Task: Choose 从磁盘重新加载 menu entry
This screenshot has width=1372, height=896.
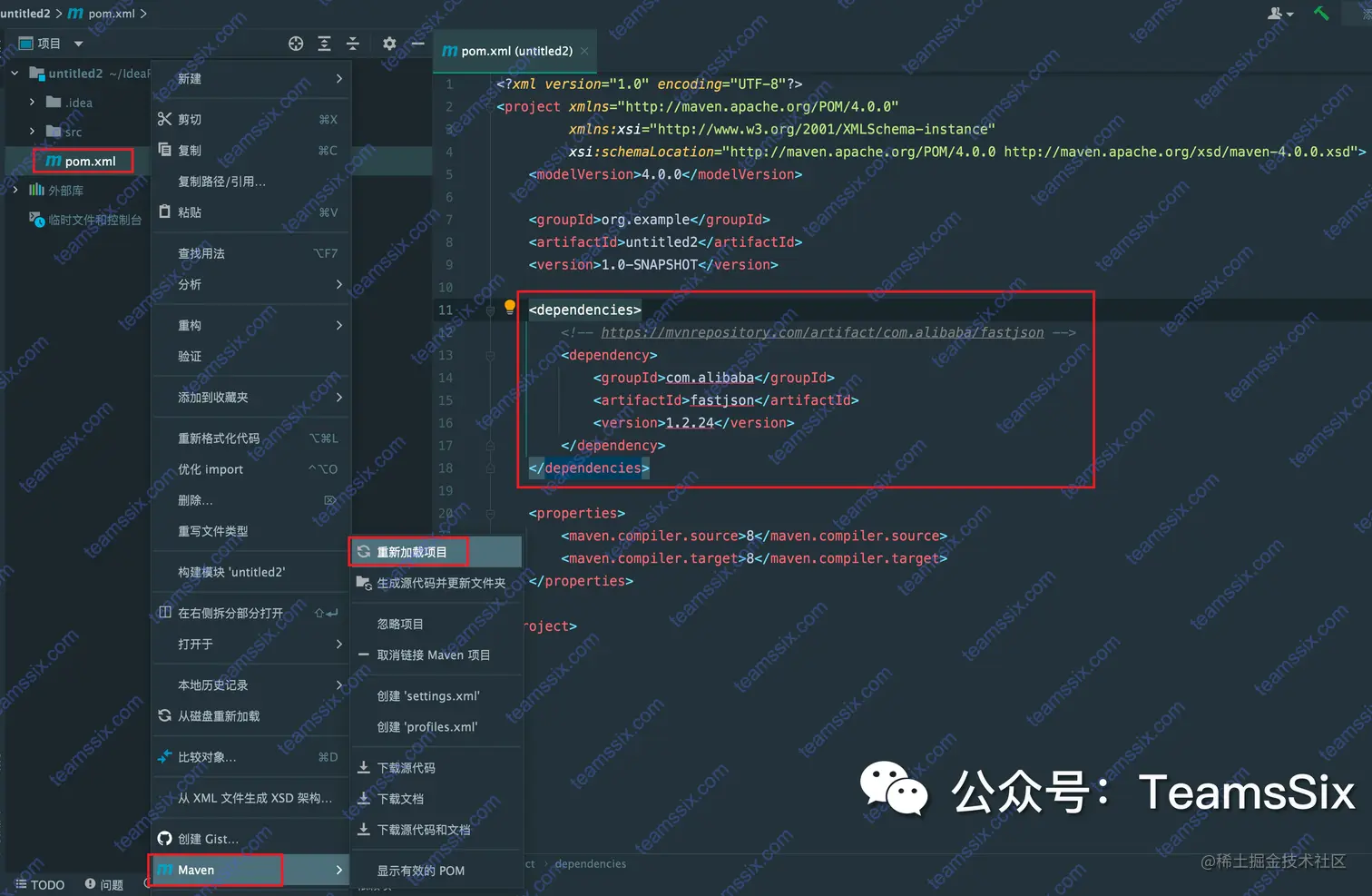Action: (x=250, y=715)
